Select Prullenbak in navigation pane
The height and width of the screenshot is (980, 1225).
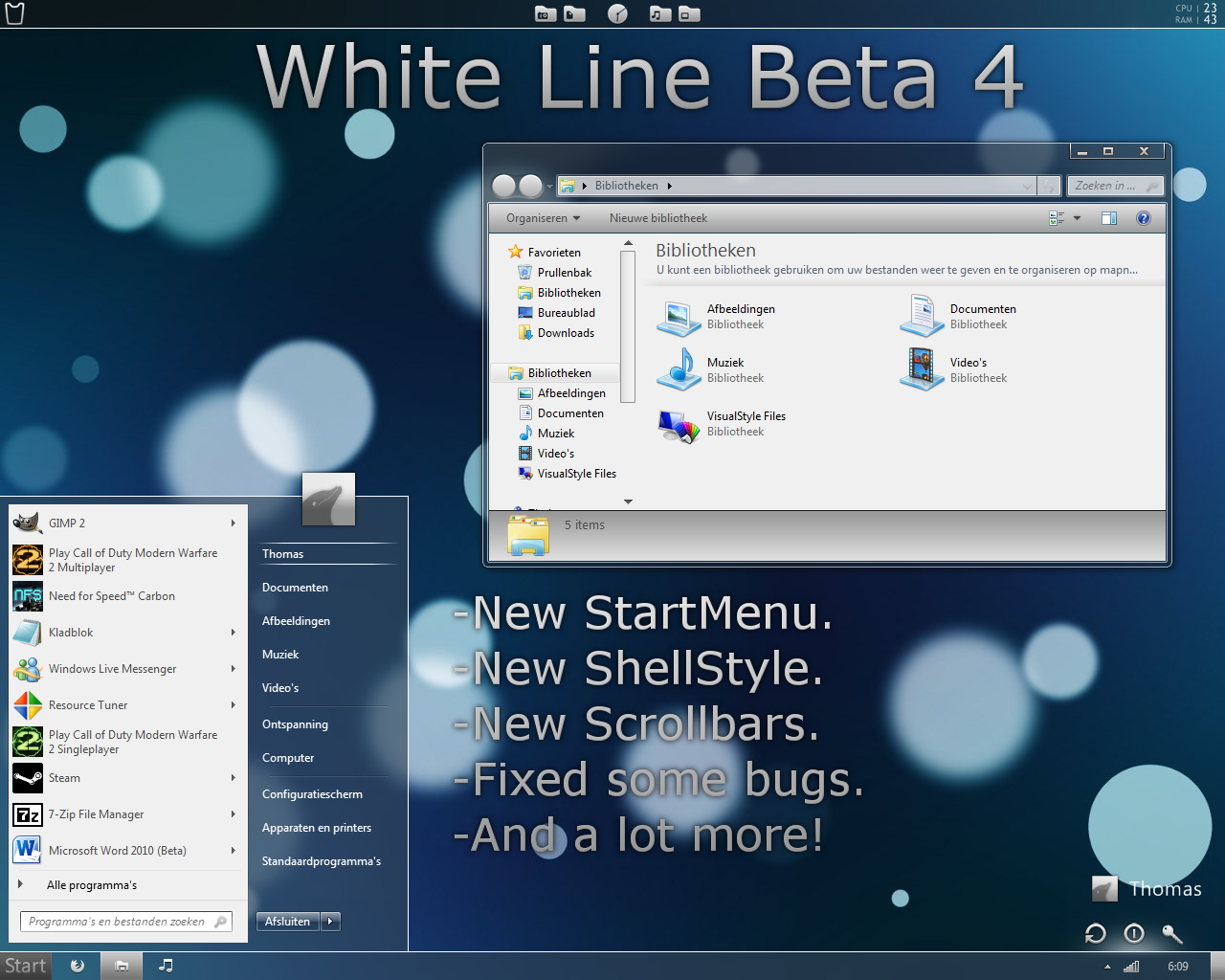[x=565, y=273]
